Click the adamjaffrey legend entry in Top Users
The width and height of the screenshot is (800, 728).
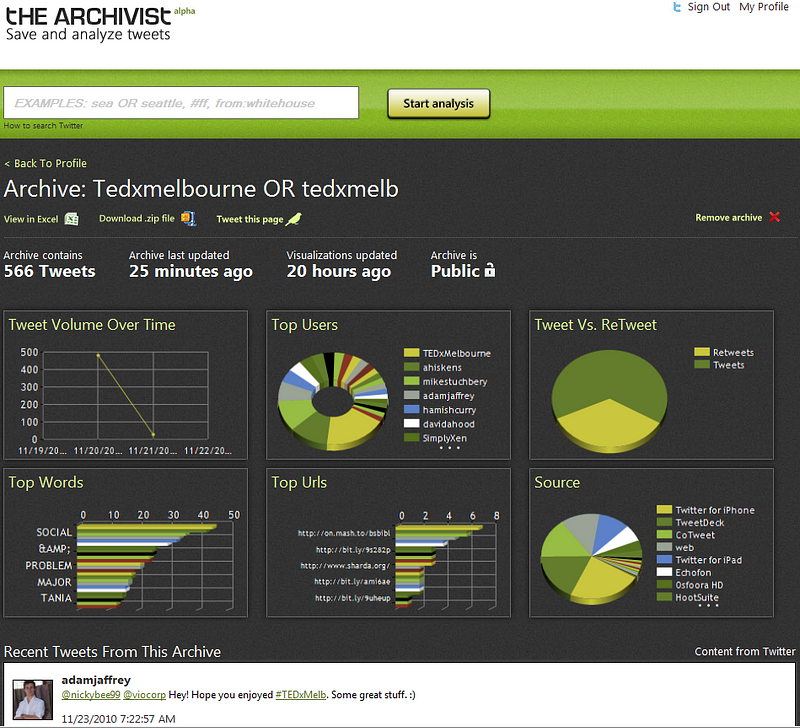pyautogui.click(x=448, y=395)
